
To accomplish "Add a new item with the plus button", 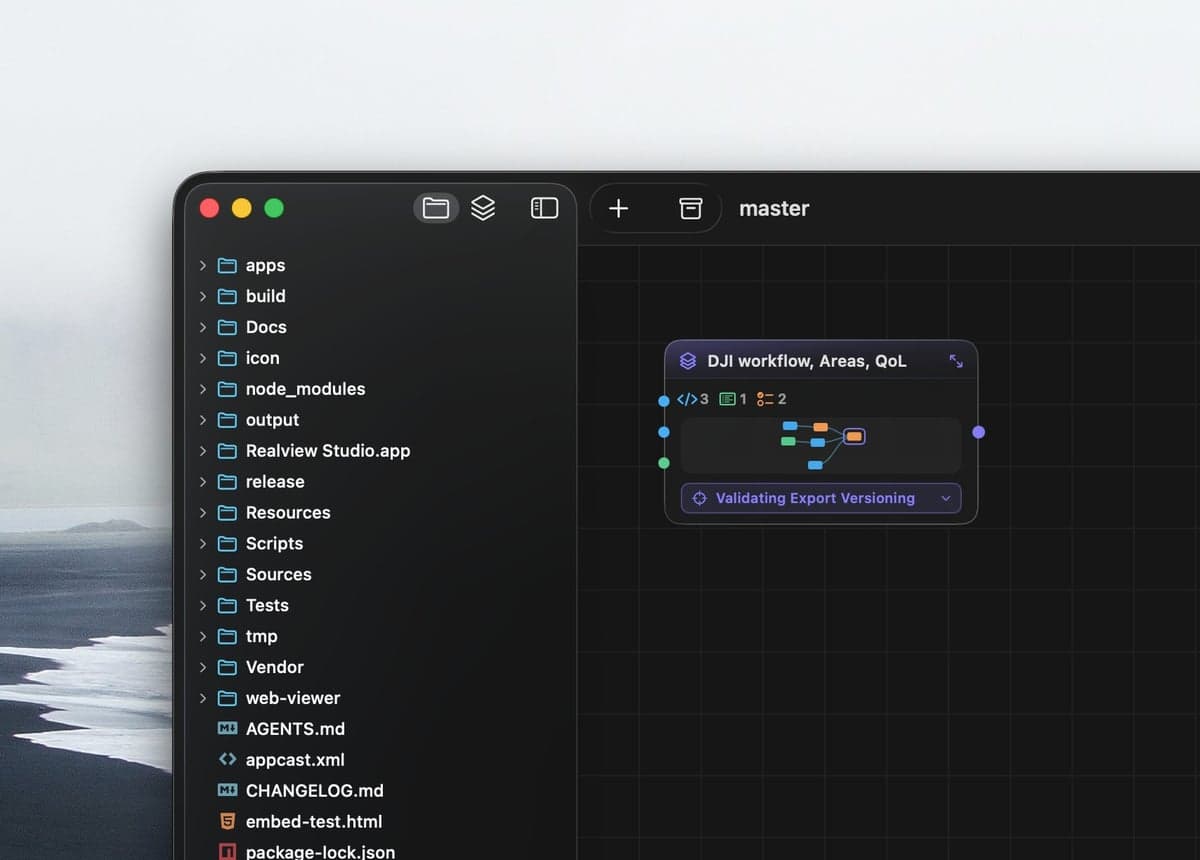I will tap(619, 208).
